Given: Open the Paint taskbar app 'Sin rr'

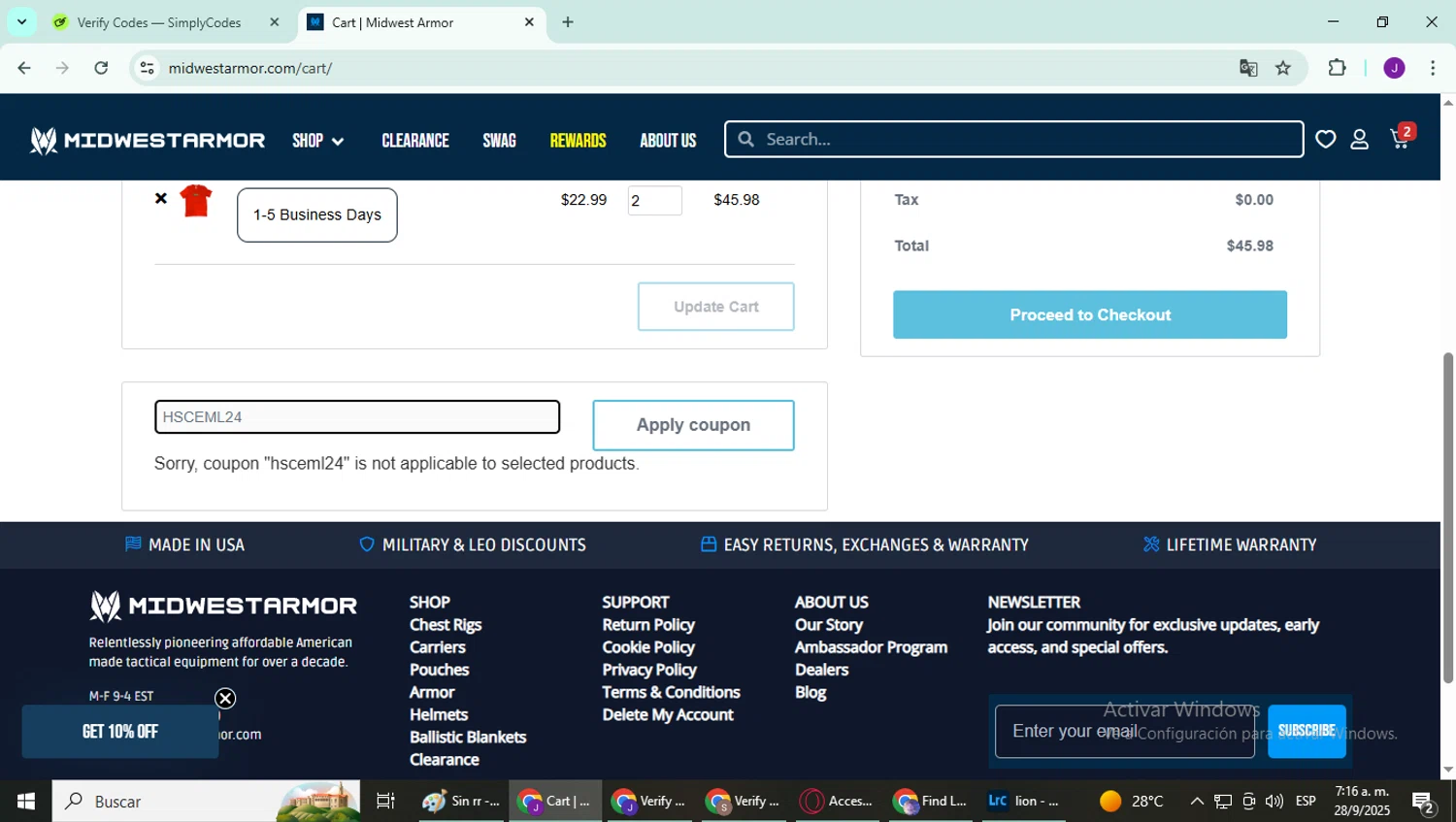Looking at the screenshot, I should point(461,801).
